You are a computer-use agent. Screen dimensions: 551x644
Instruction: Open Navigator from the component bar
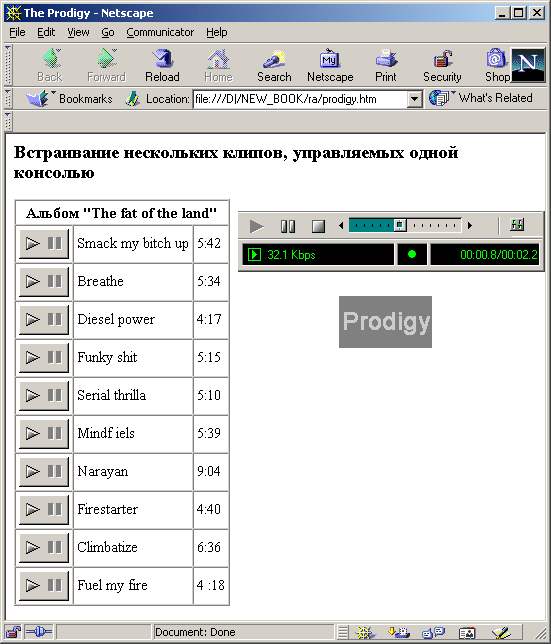[x=365, y=632]
